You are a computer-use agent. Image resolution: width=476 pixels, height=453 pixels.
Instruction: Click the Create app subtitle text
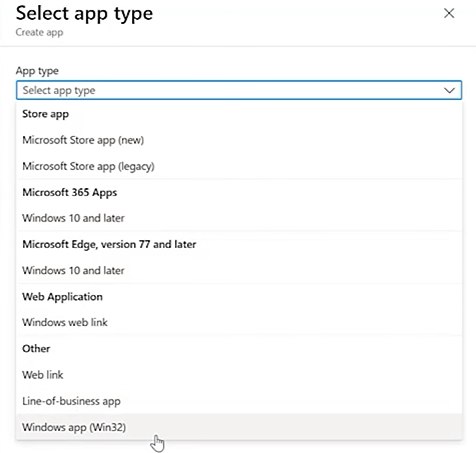(39, 32)
